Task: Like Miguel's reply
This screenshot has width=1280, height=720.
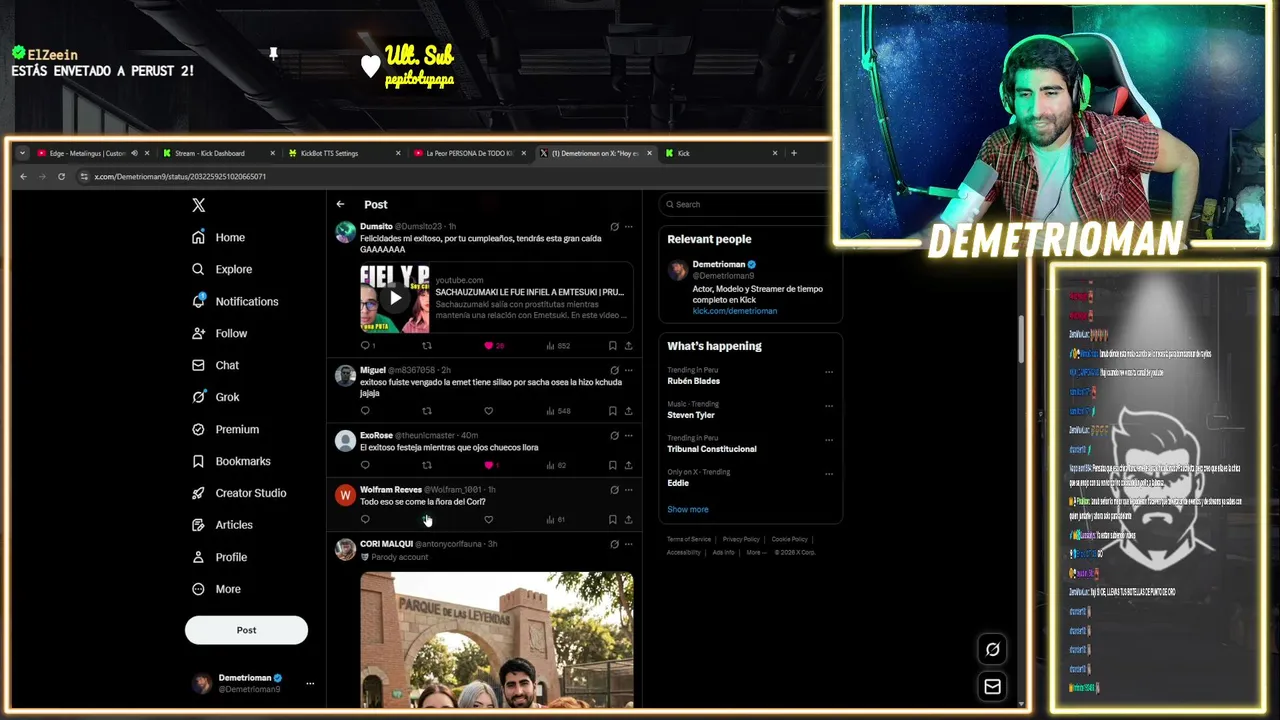Action: (488, 411)
